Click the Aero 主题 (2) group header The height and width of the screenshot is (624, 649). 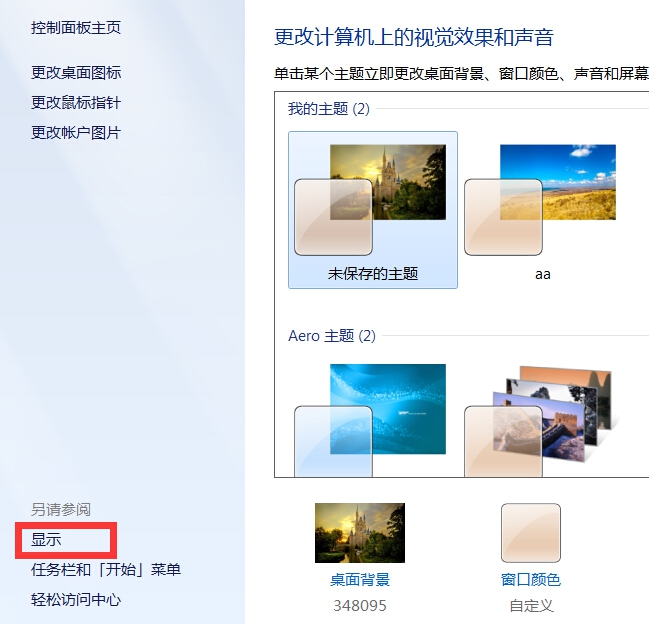[332, 336]
